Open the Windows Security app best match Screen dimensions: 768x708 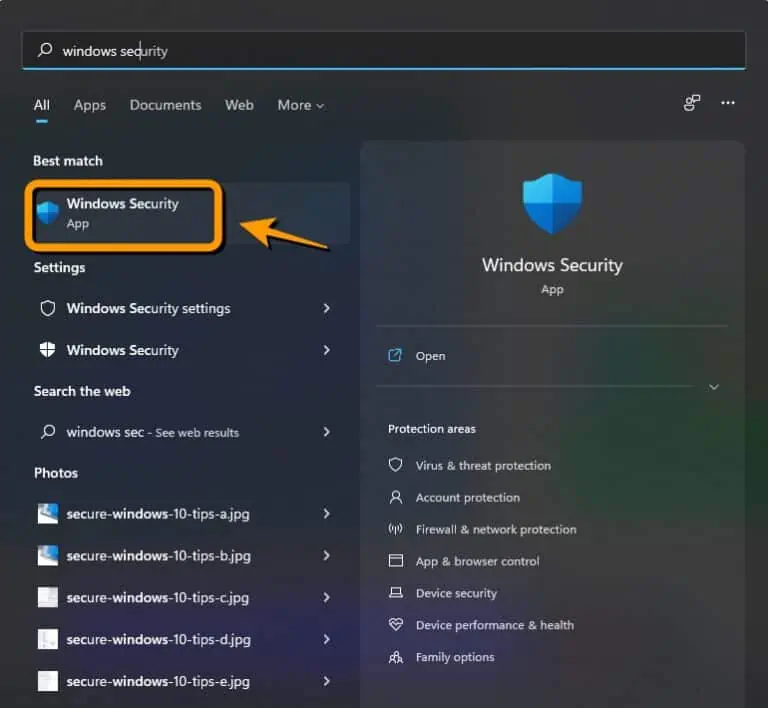point(191,213)
